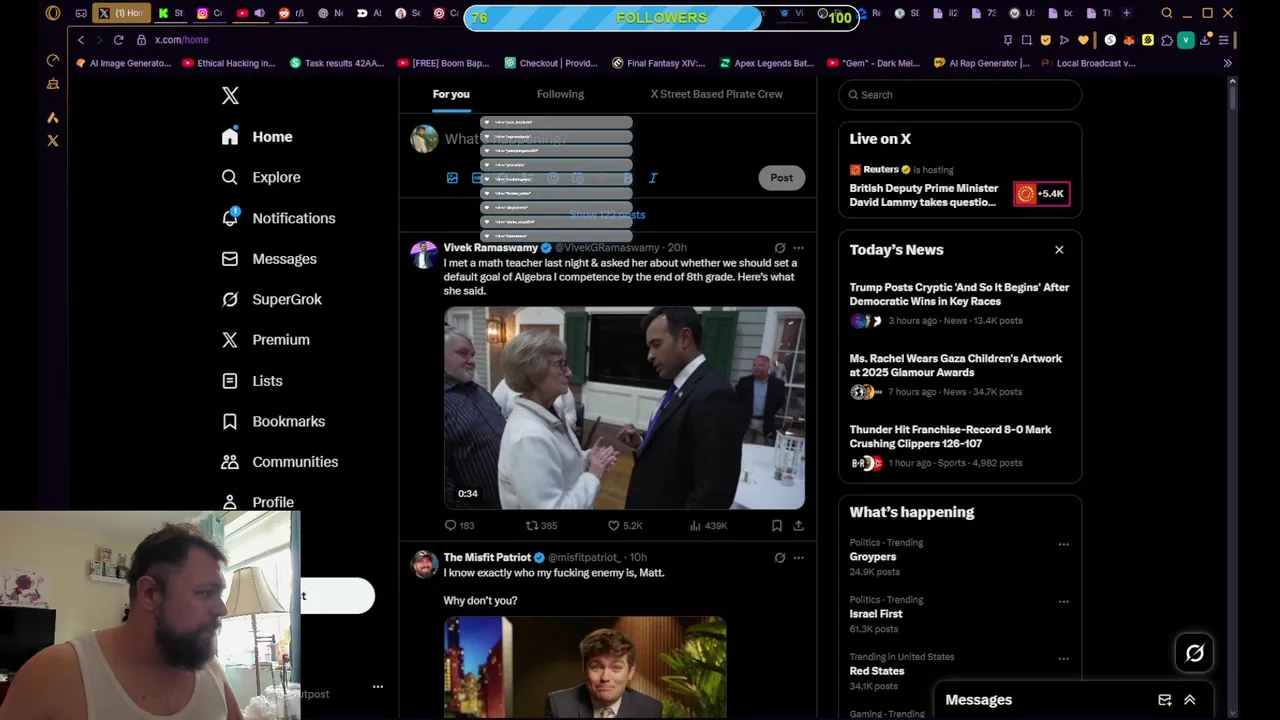
Task: Open the X logo in sidebar
Action: click(x=230, y=95)
